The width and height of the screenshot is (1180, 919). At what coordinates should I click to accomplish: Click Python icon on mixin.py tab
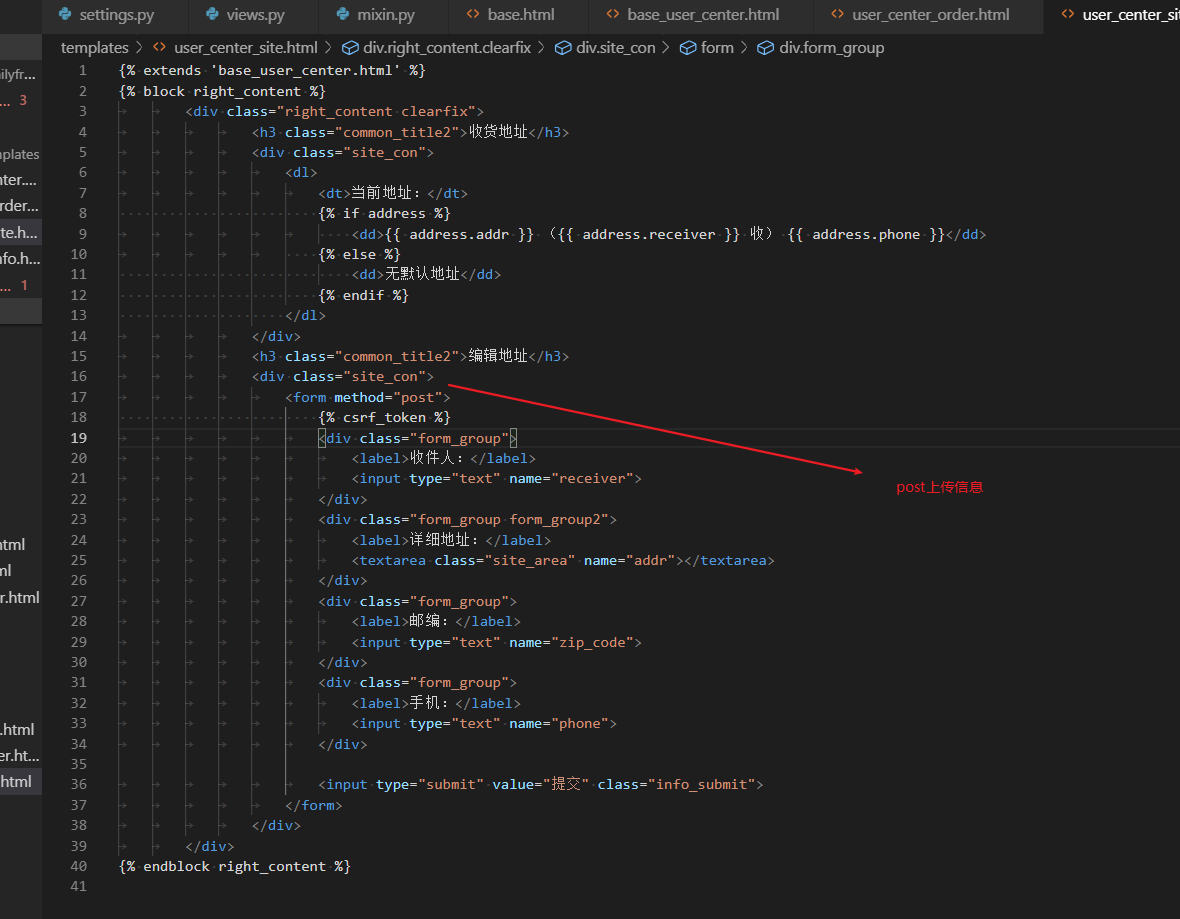[x=343, y=14]
